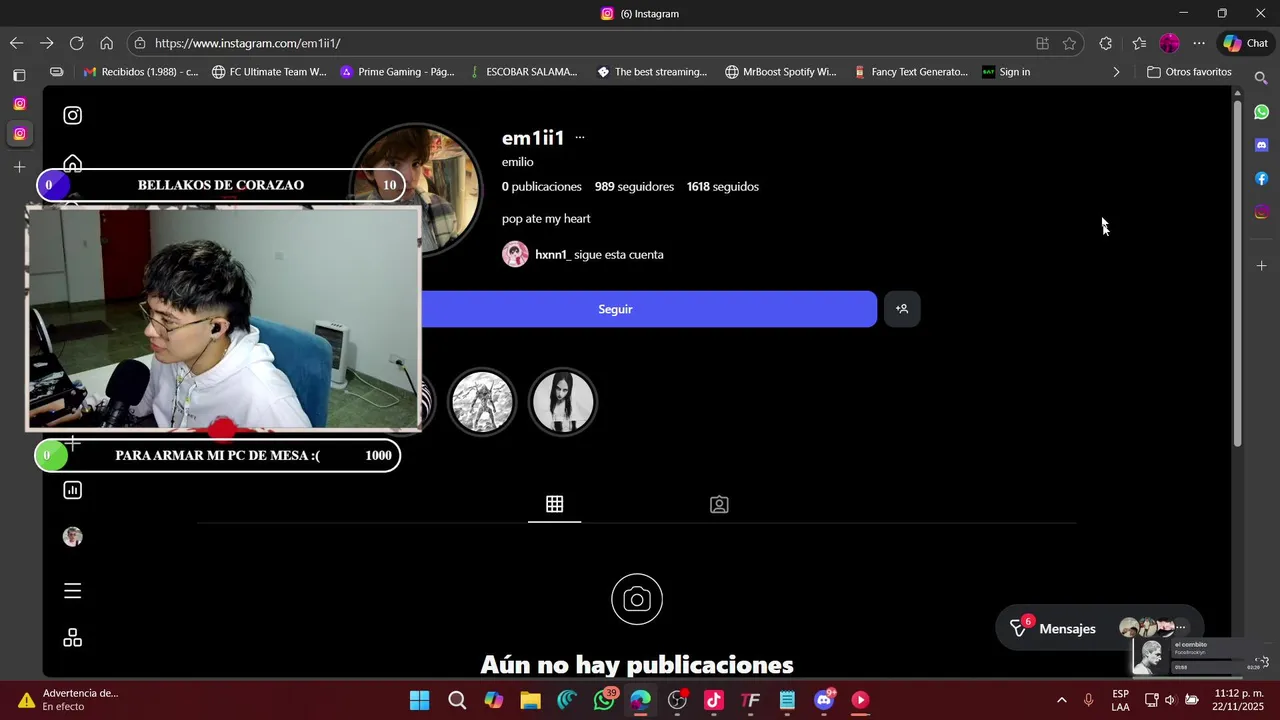Open File Explorer from taskbar
1280x720 pixels.
(x=530, y=700)
